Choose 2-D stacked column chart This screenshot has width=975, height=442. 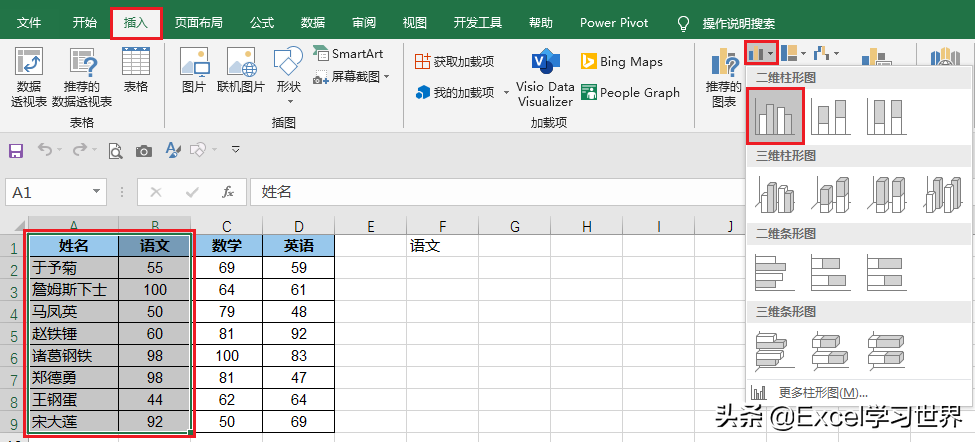(x=832, y=116)
